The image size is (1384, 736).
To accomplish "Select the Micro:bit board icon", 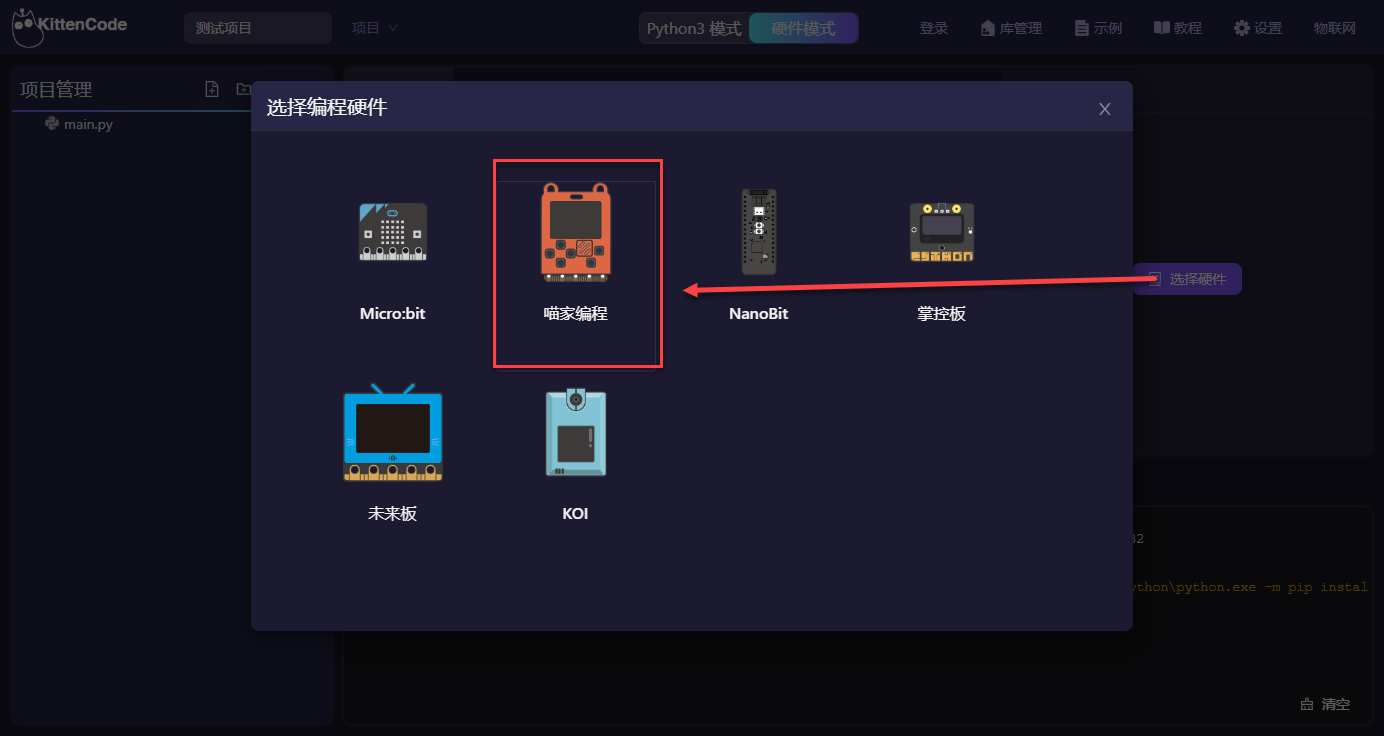I will point(393,233).
